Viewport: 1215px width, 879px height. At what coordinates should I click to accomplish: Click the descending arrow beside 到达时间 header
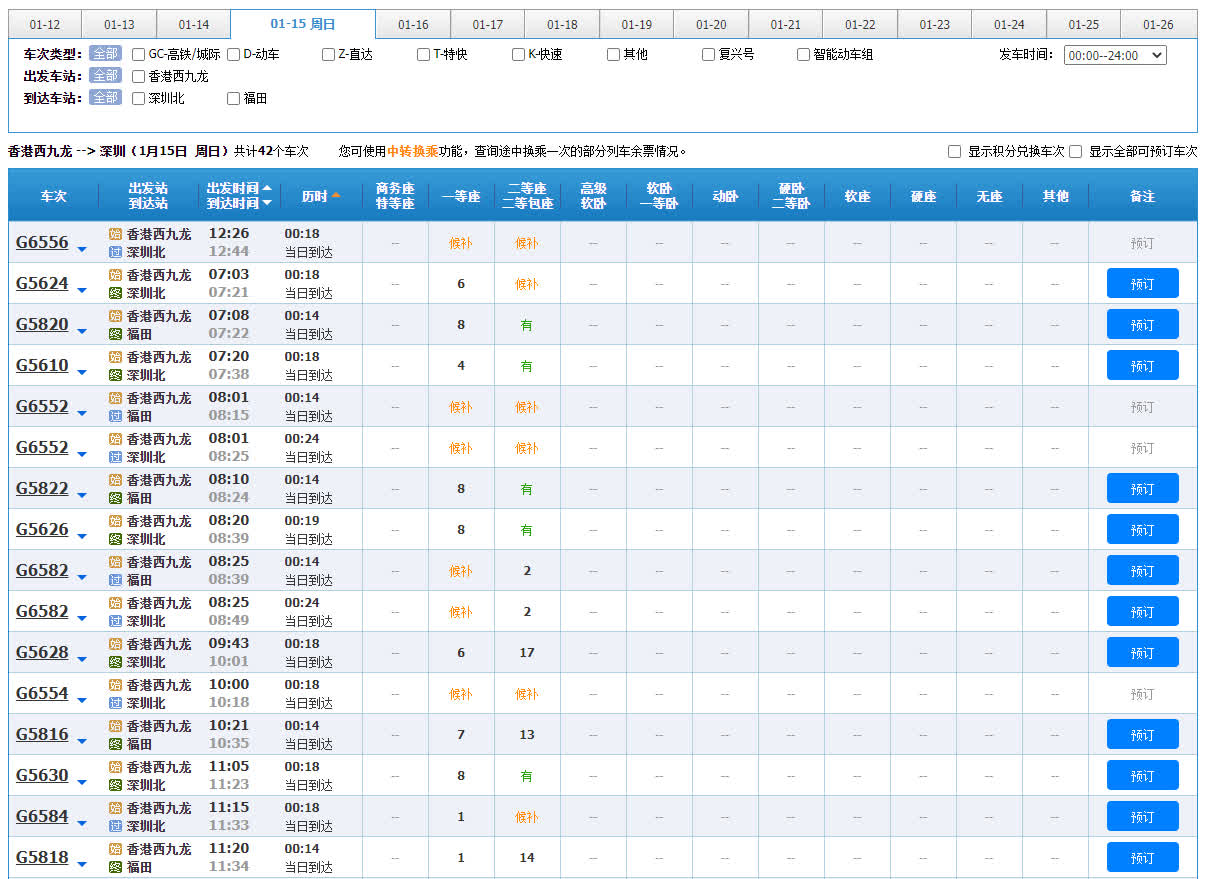pos(267,204)
